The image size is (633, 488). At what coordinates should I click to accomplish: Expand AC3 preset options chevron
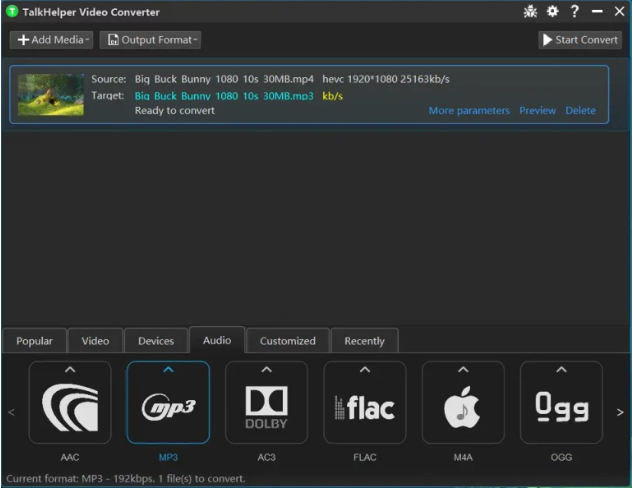266,370
